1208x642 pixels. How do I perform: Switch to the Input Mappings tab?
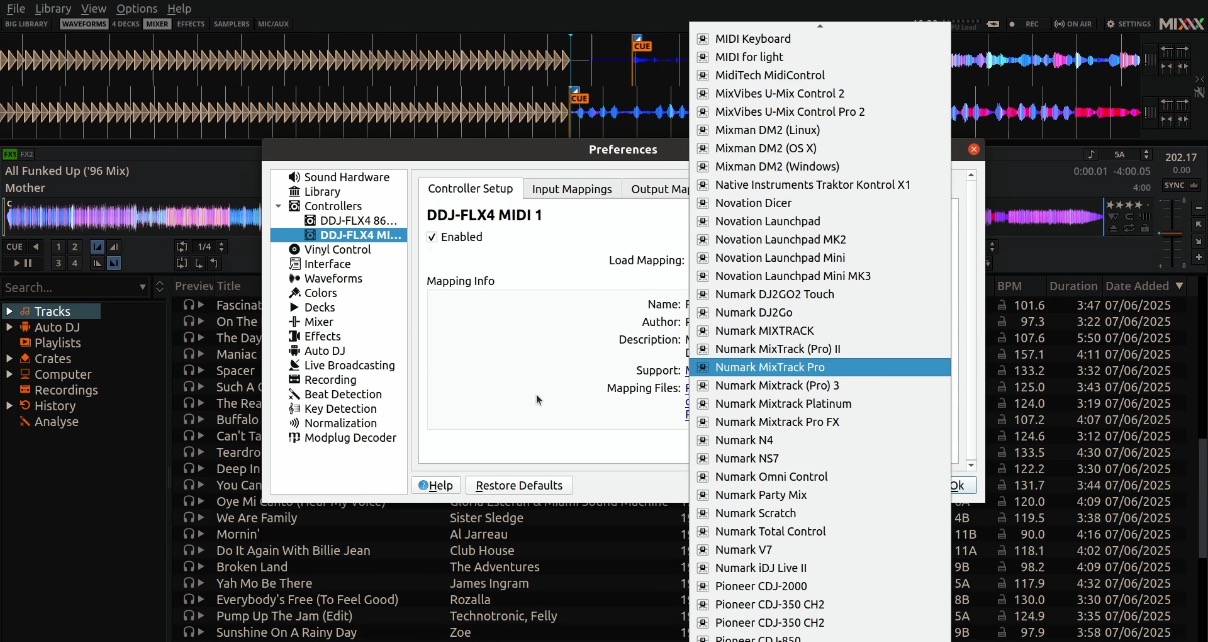coord(572,188)
